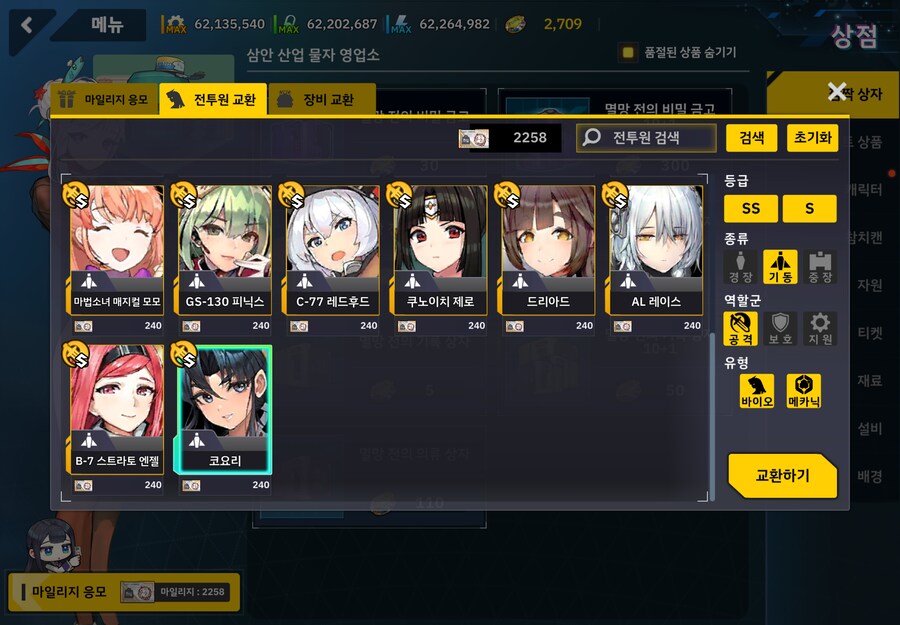Screen dimensions: 900x625
Task: Select the 보호 defender role shield icon
Action: click(x=780, y=329)
